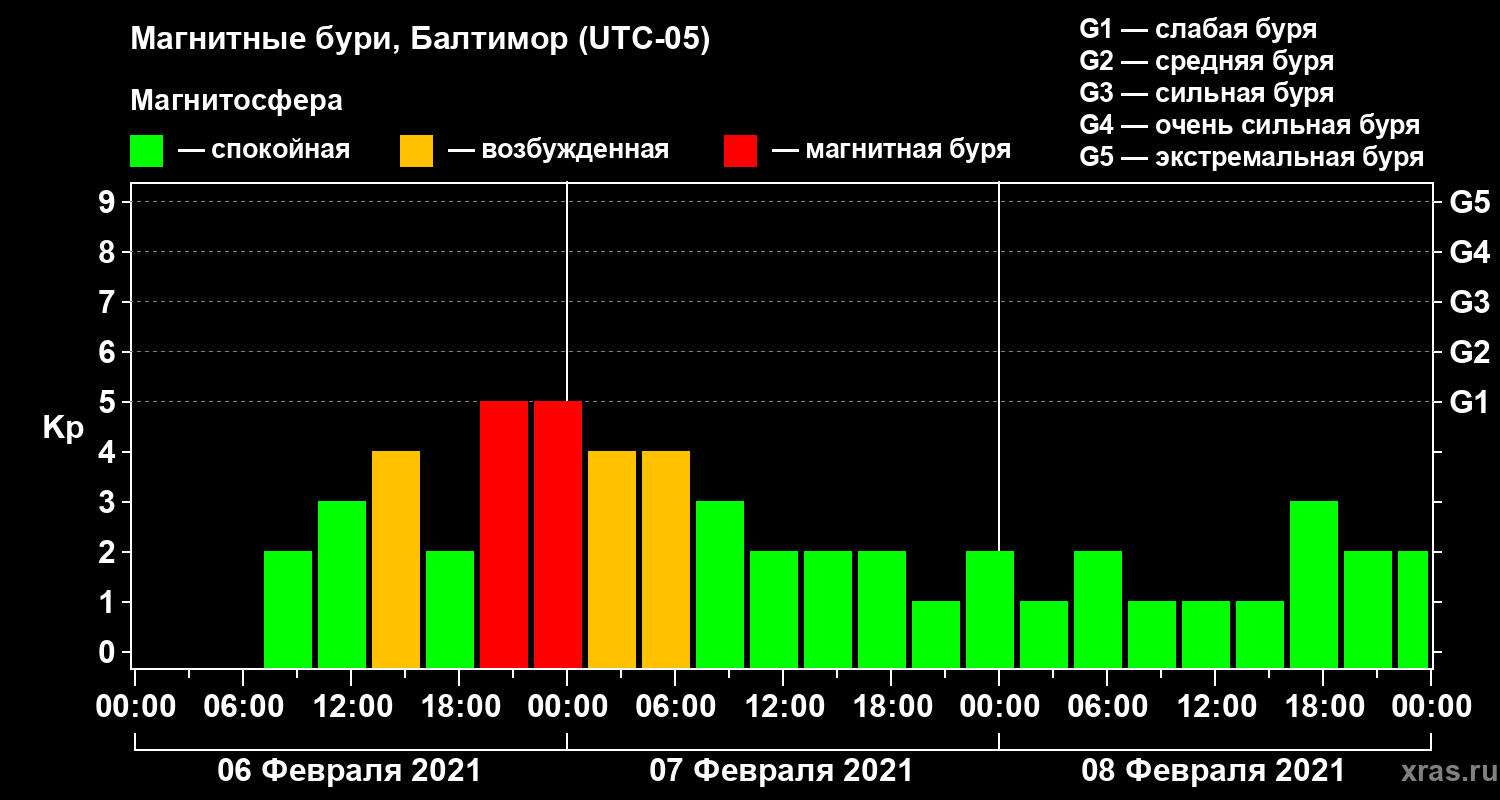
Task: Click the G5 label on the right axis
Action: point(1470,202)
